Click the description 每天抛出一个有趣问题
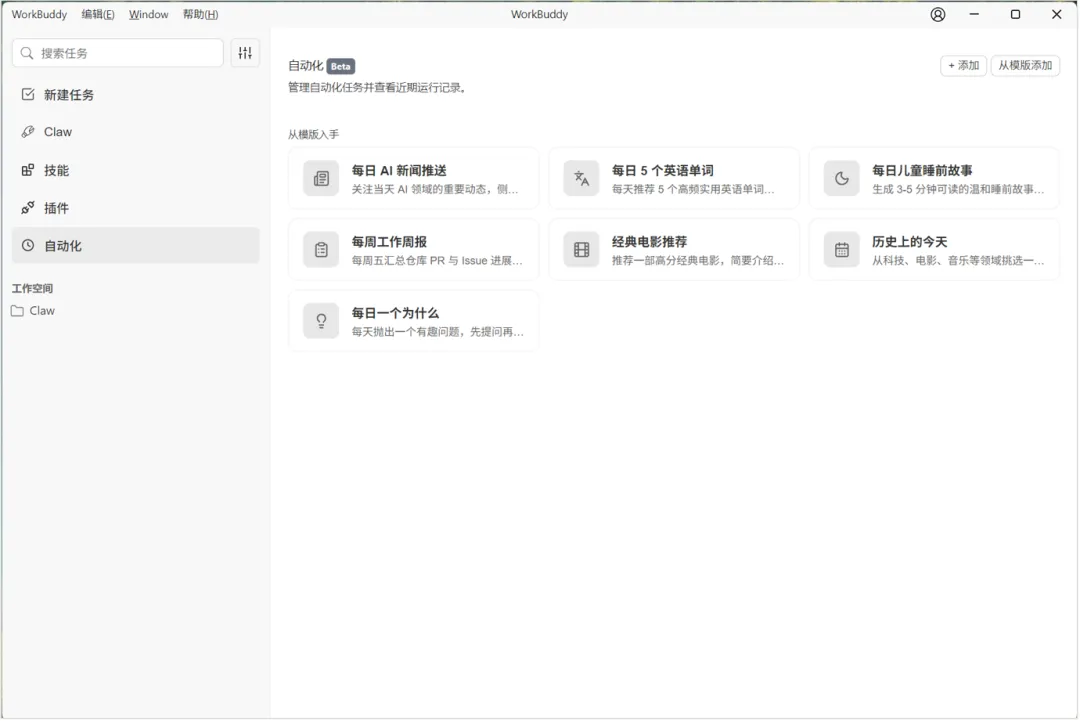Viewport: 1080px width, 721px height. click(x=437, y=332)
